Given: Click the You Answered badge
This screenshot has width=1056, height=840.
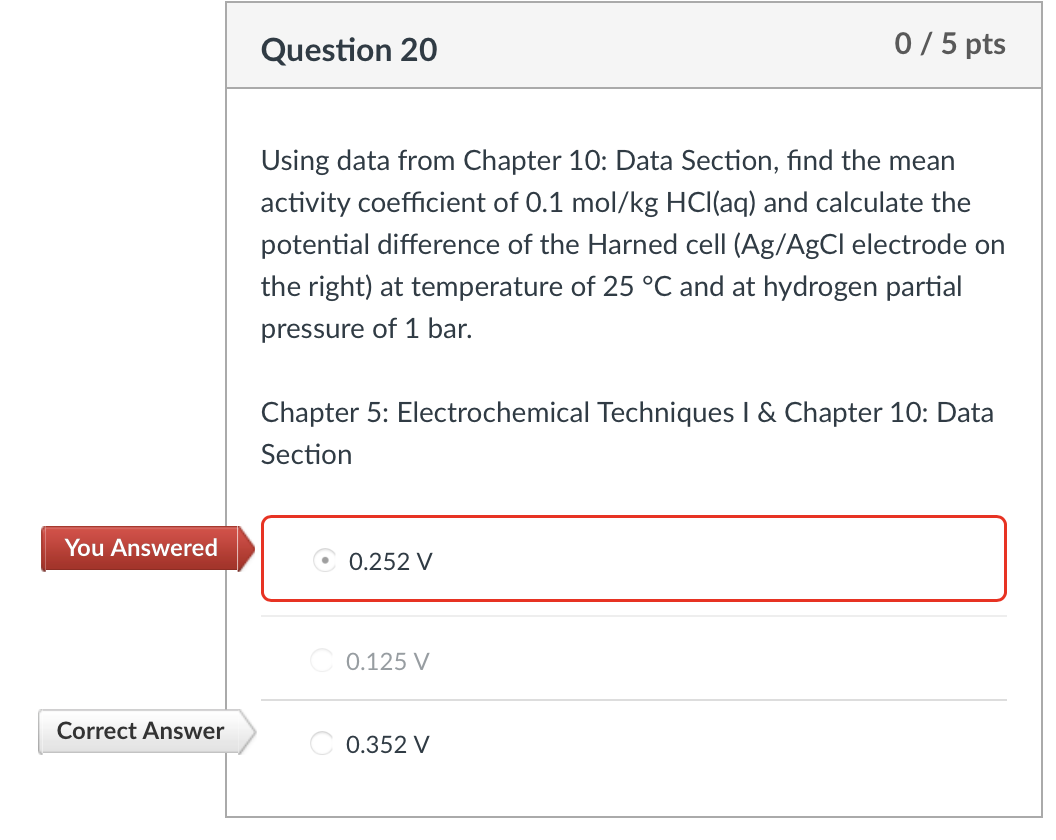Looking at the screenshot, I should [x=140, y=548].
